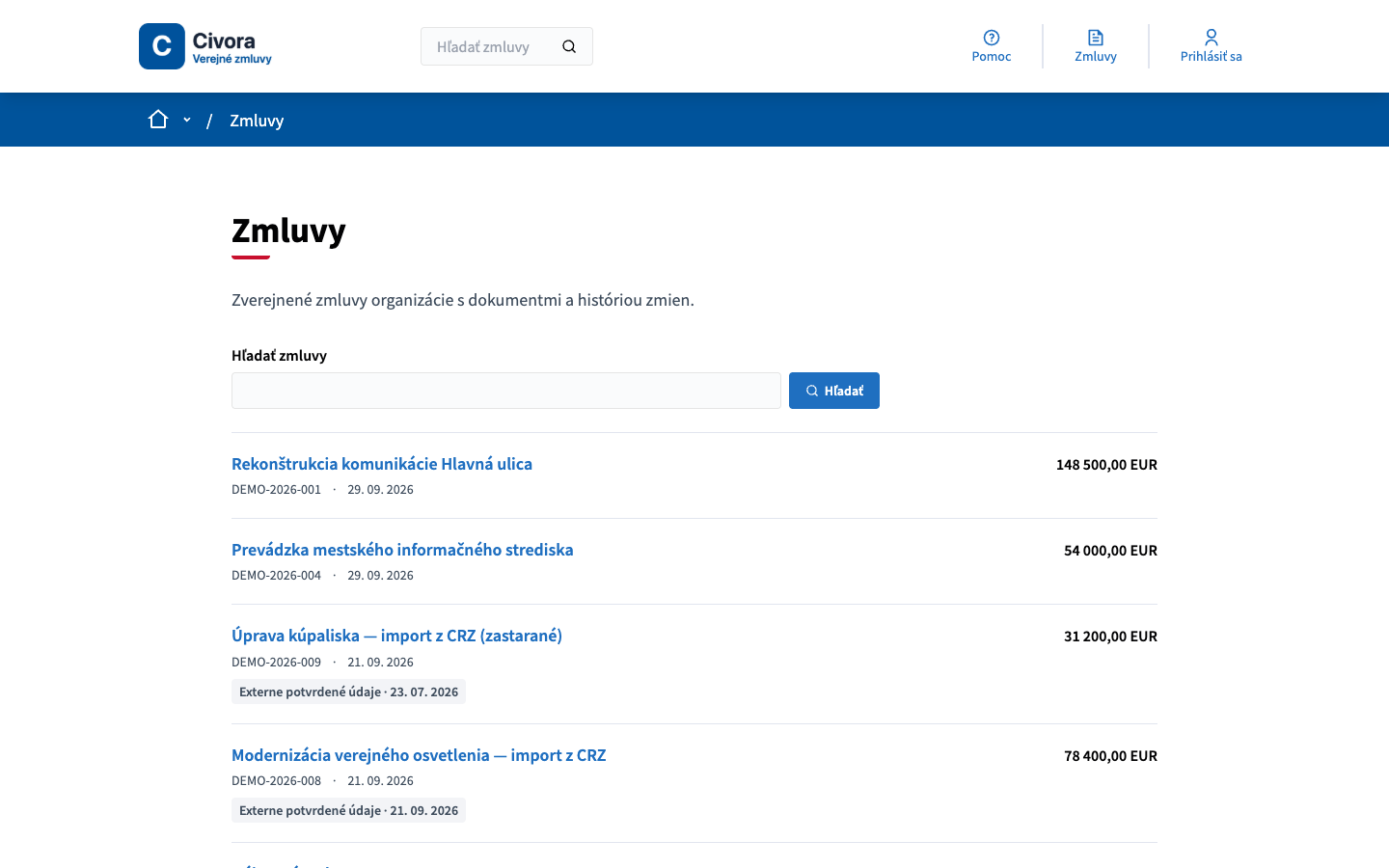Click the Zmluvy page heading
This screenshot has height=868, width=1389.
288,231
